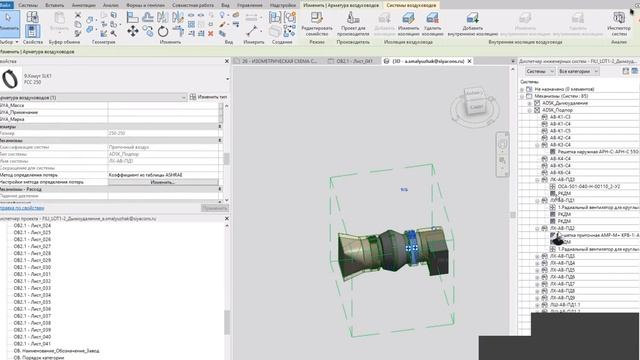Screen dimensions: 640x360
Task: Click the System Browser column settings icon
Action: click(635, 71)
